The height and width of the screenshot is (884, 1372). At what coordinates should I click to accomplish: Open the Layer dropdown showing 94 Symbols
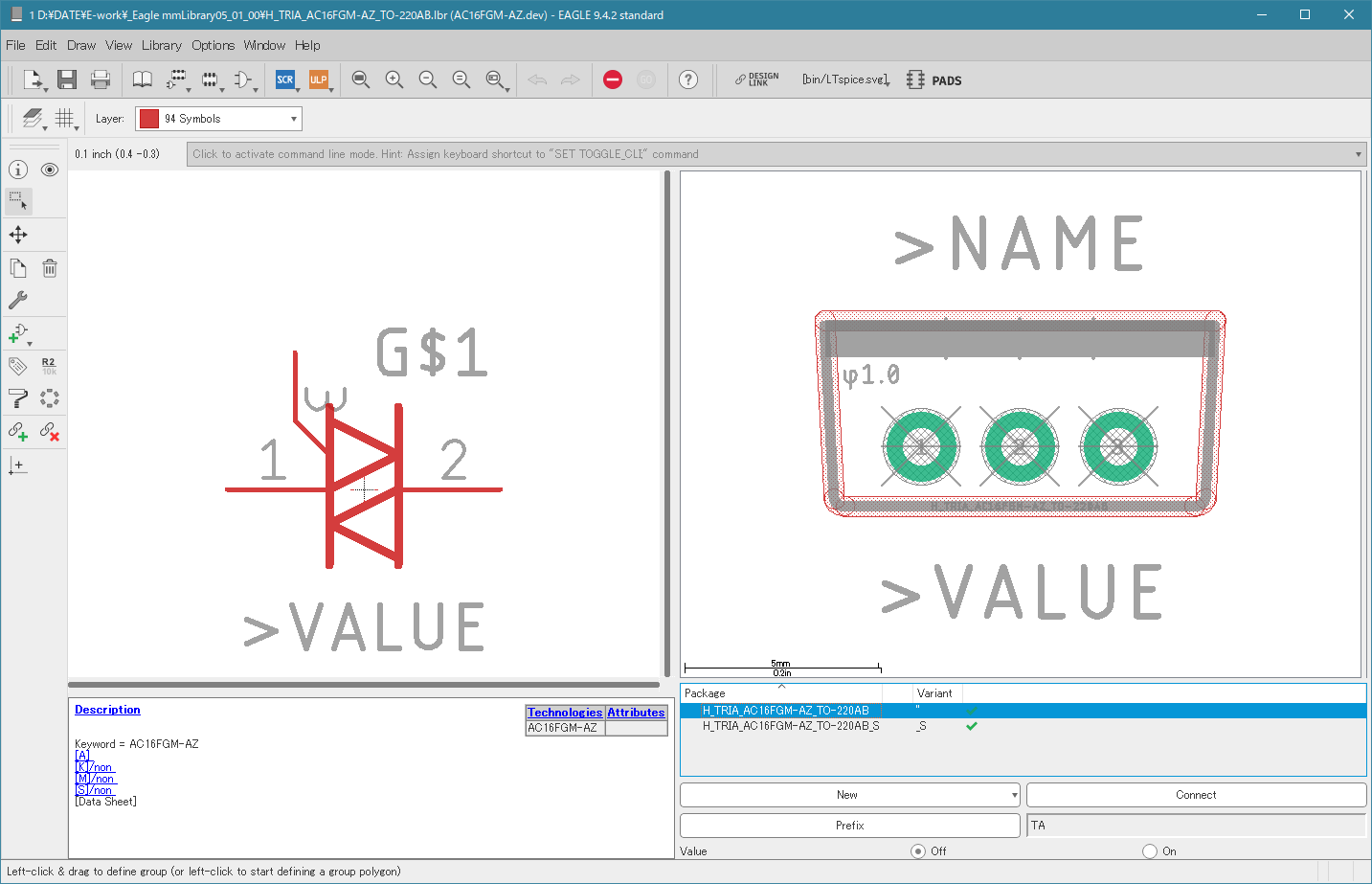(218, 119)
